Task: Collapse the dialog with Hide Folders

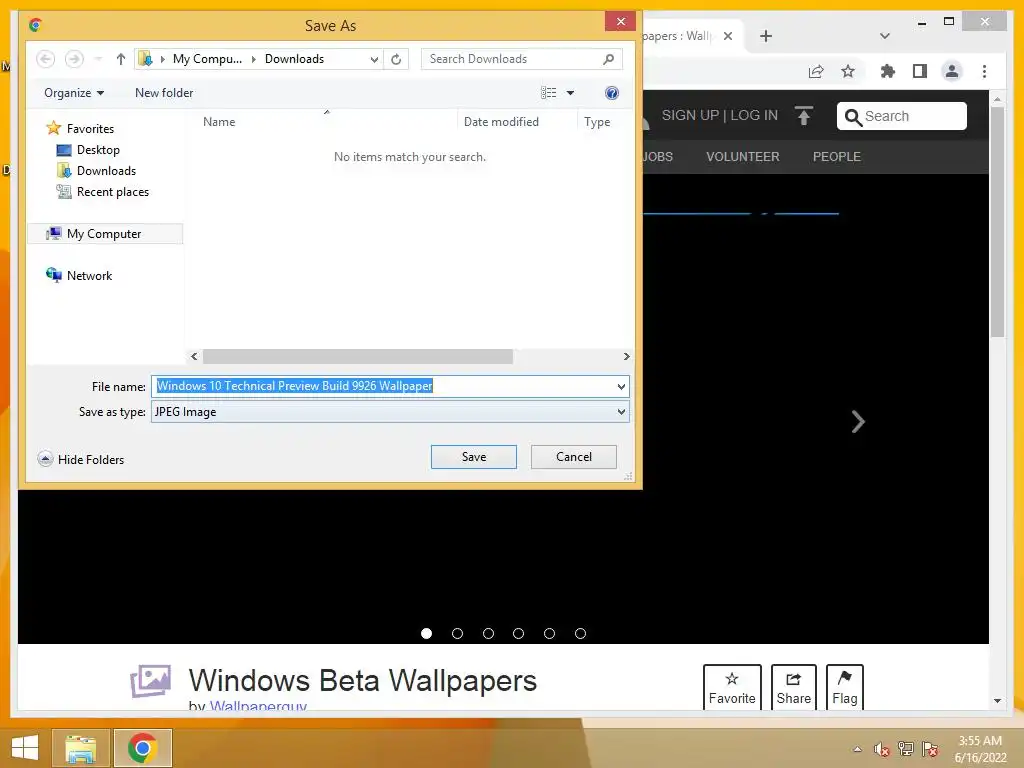Action: [x=81, y=459]
